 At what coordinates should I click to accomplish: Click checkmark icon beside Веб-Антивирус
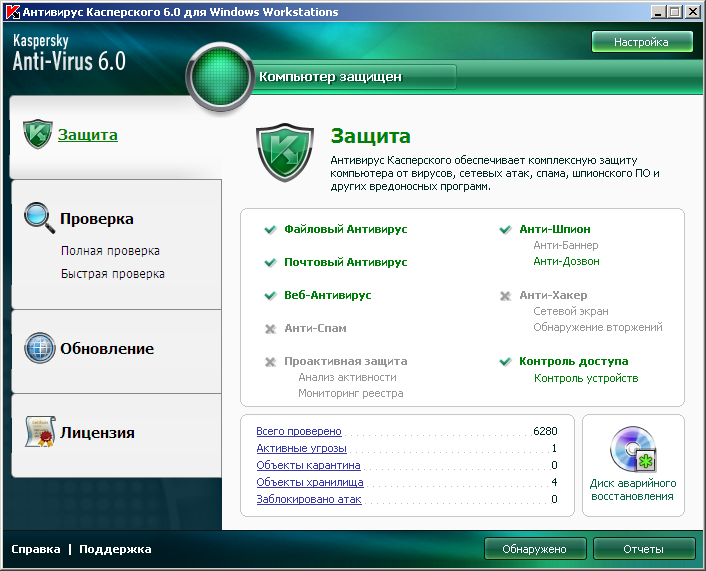270,295
